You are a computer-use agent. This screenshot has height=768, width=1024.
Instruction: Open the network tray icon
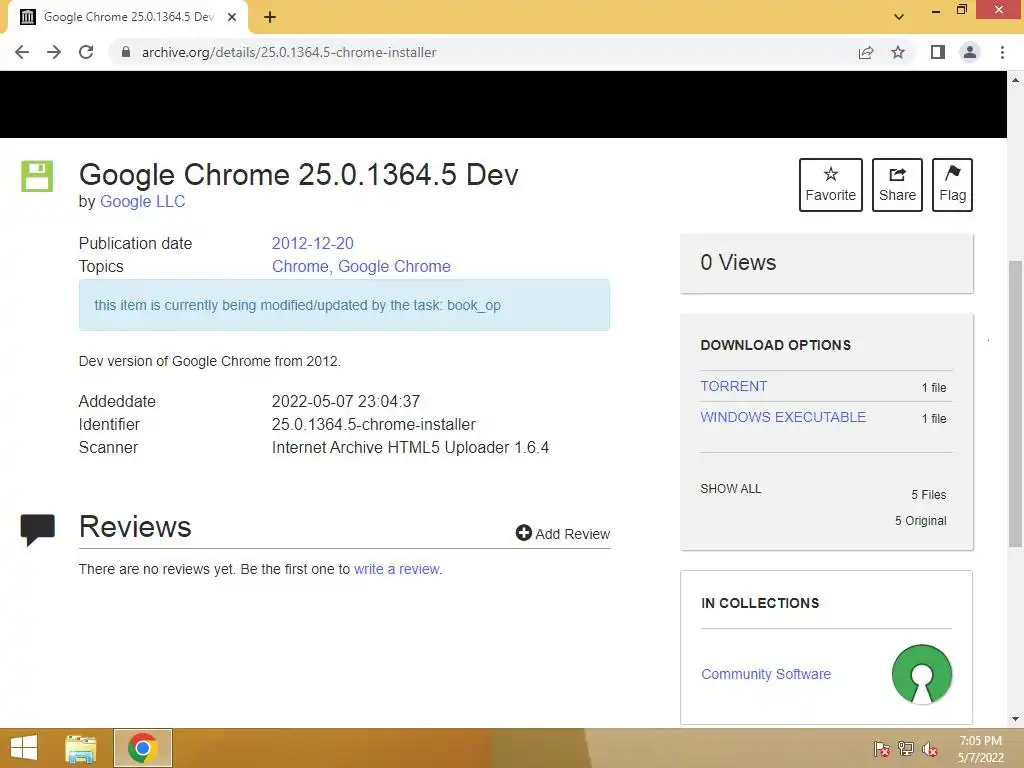click(906, 749)
